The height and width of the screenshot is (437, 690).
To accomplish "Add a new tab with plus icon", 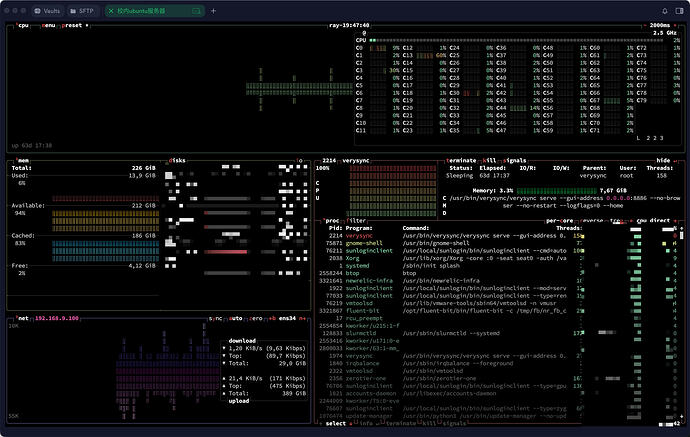I will click(x=213, y=11).
